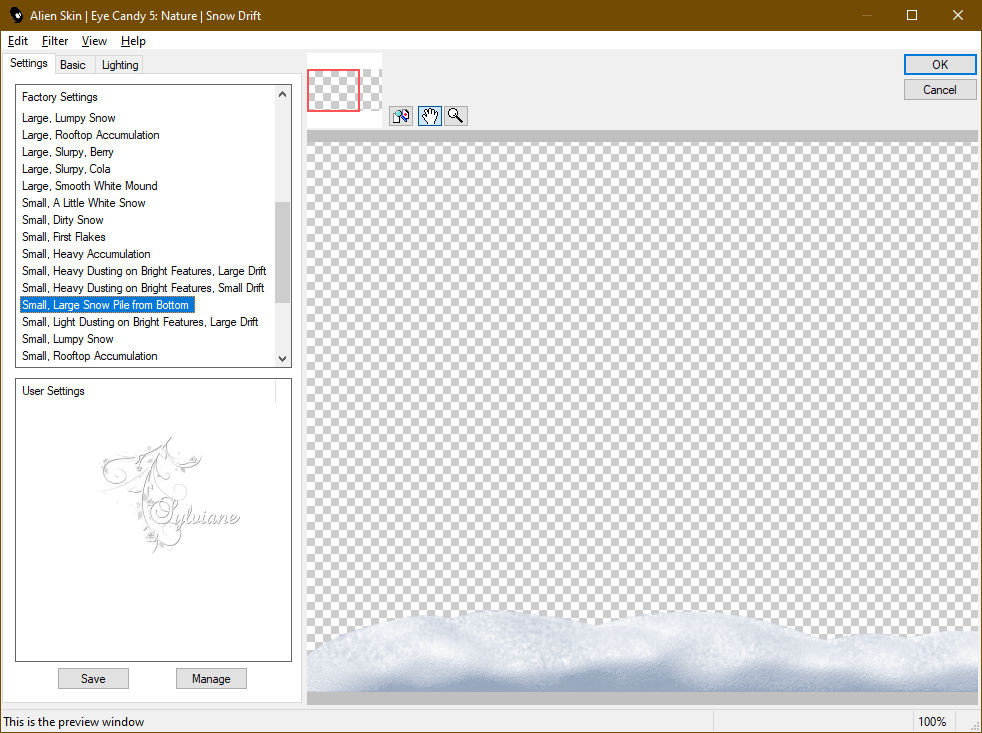Click the Cancel button
Image resolution: width=982 pixels, height=733 pixels.
click(x=939, y=90)
